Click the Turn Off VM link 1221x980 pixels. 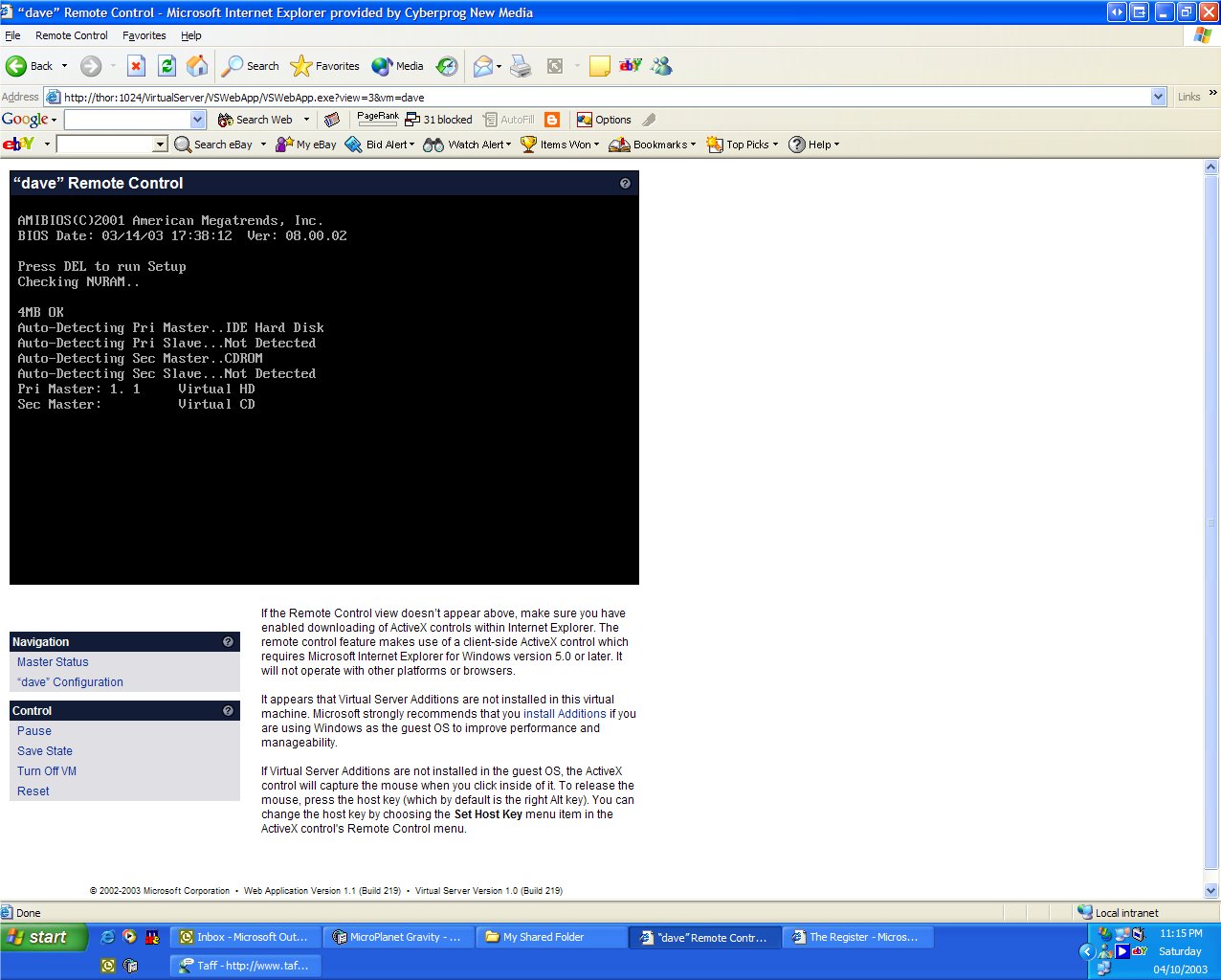tap(47, 771)
